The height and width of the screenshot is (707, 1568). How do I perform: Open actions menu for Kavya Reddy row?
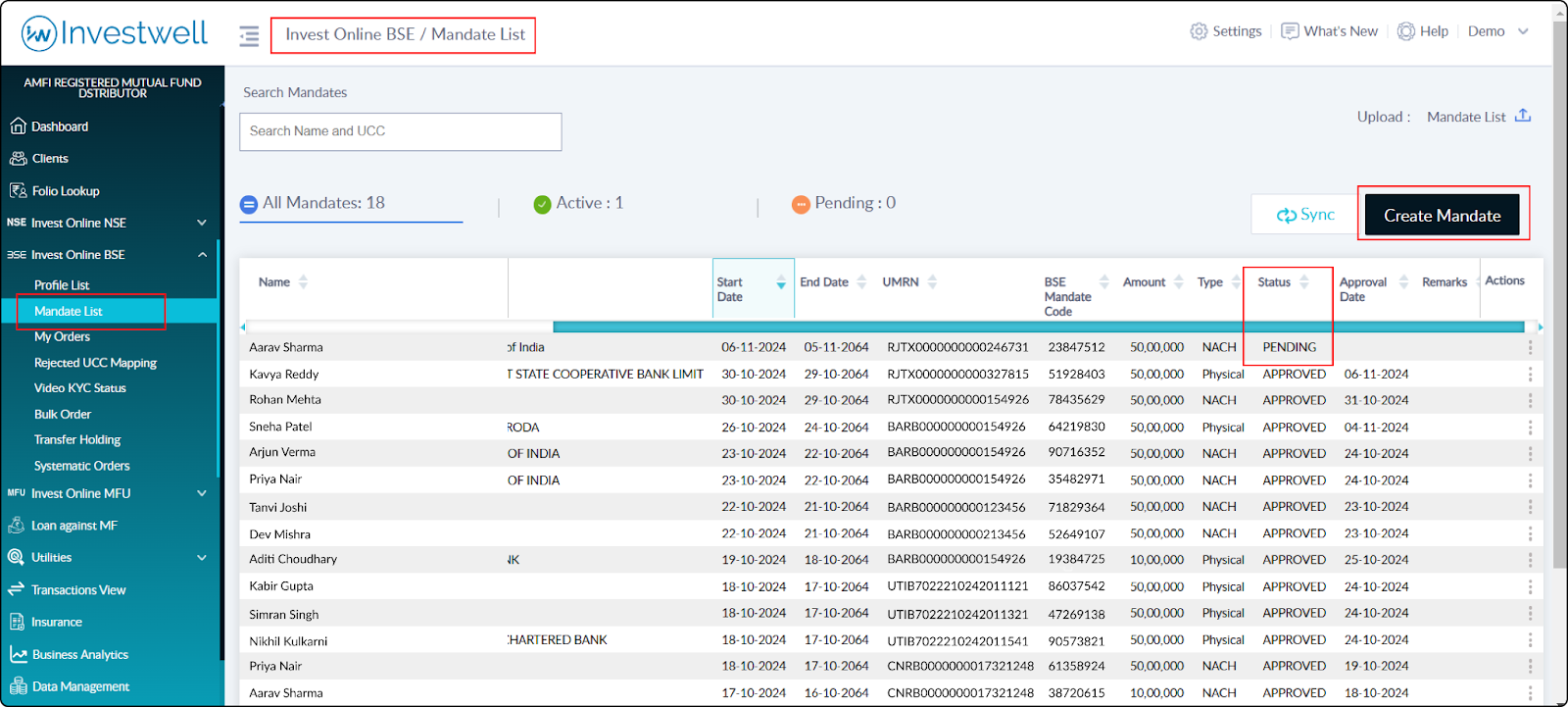point(1530,374)
